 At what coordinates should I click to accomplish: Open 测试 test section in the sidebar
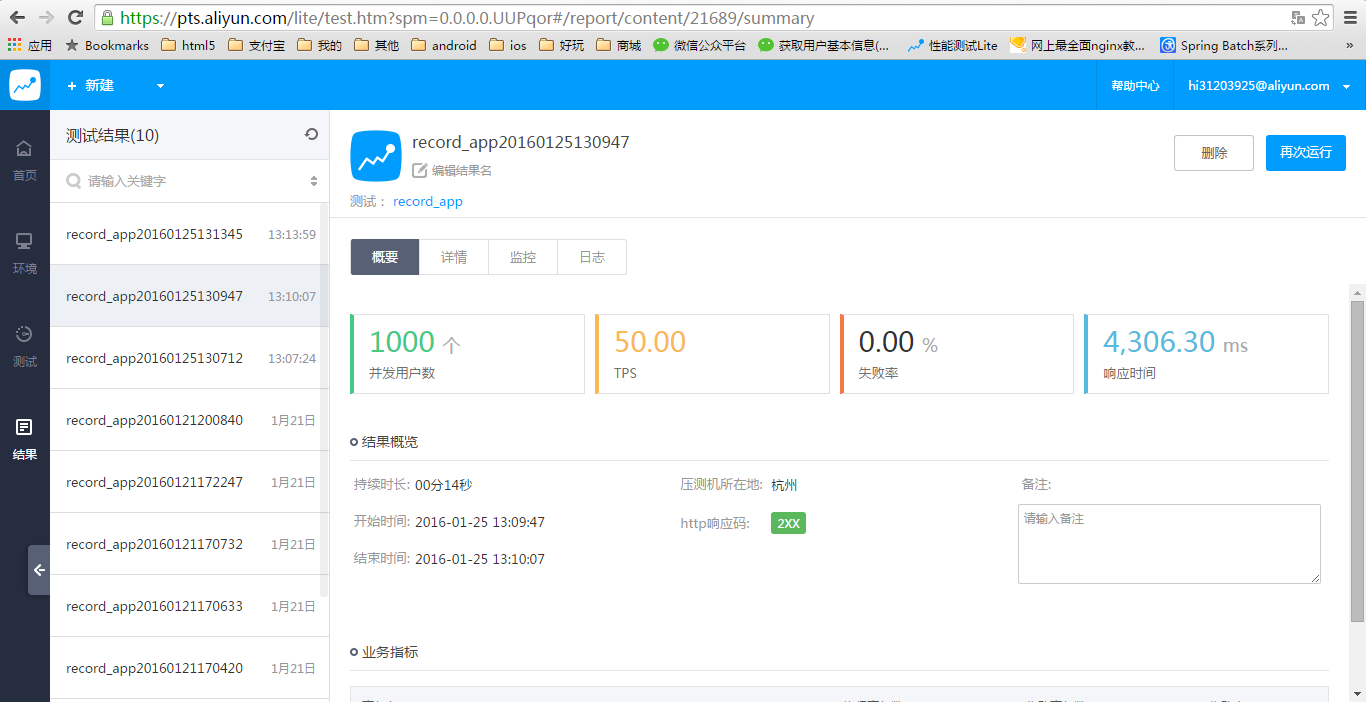pos(25,347)
